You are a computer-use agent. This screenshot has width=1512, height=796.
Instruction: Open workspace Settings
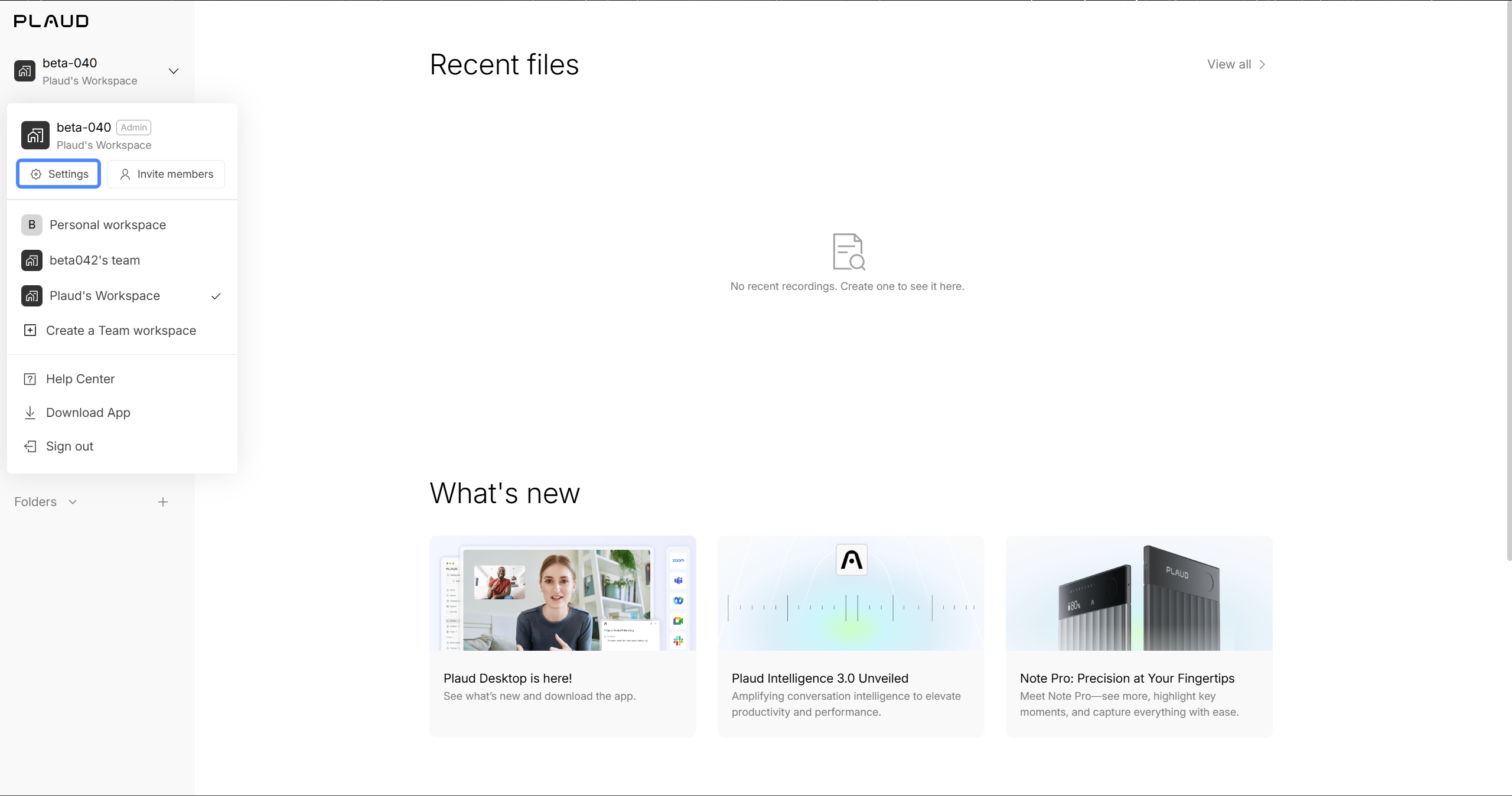[x=58, y=174]
